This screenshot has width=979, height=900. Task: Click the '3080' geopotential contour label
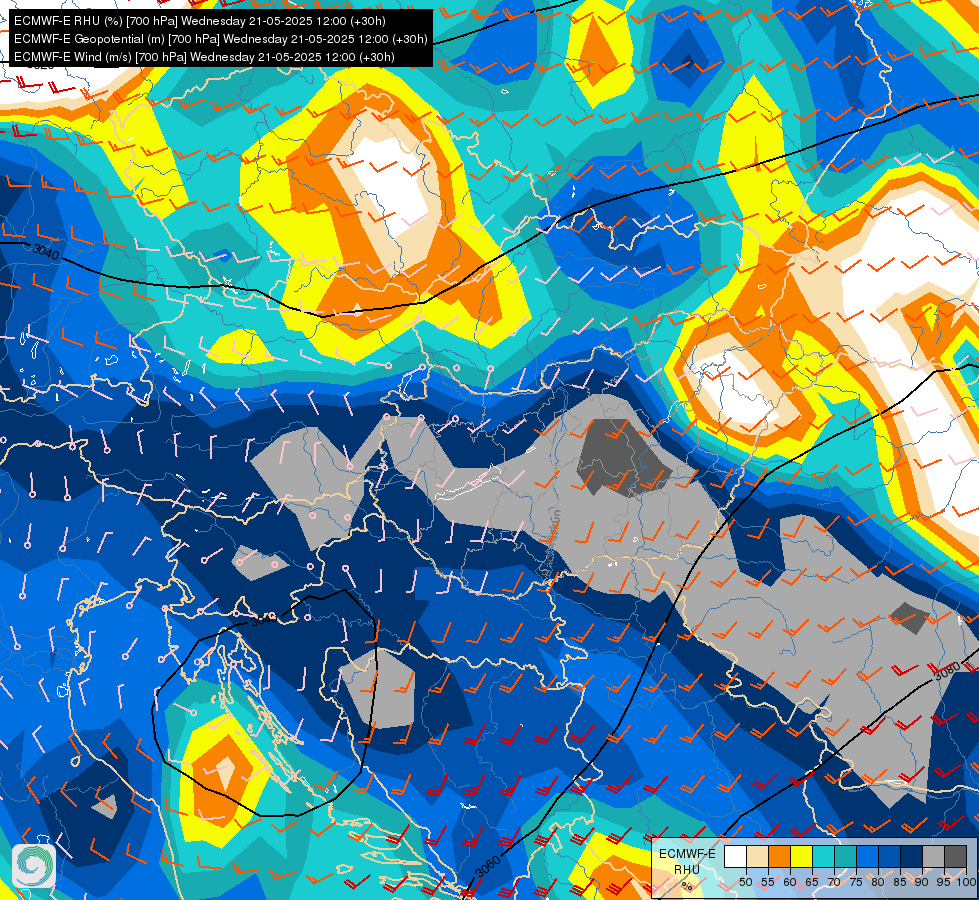pyautogui.click(x=947, y=671)
